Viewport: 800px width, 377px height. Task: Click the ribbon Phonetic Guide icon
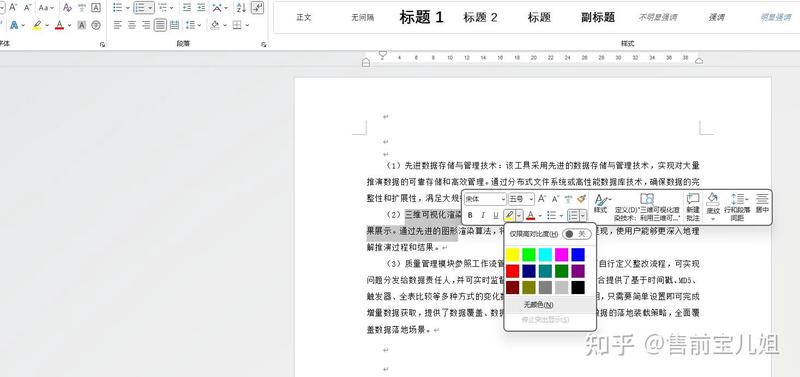point(82,8)
